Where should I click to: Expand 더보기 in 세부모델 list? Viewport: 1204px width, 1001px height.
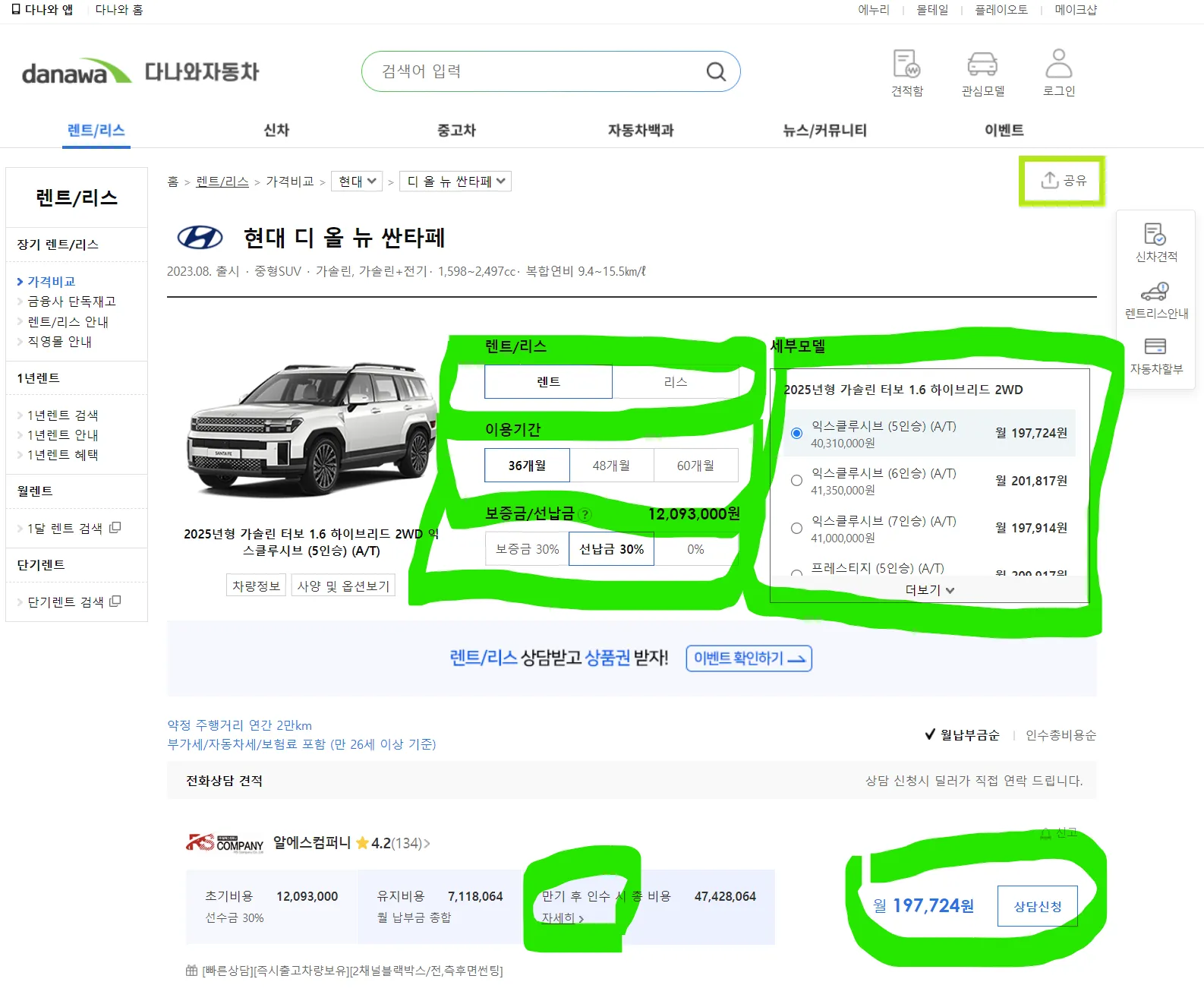coord(929,590)
